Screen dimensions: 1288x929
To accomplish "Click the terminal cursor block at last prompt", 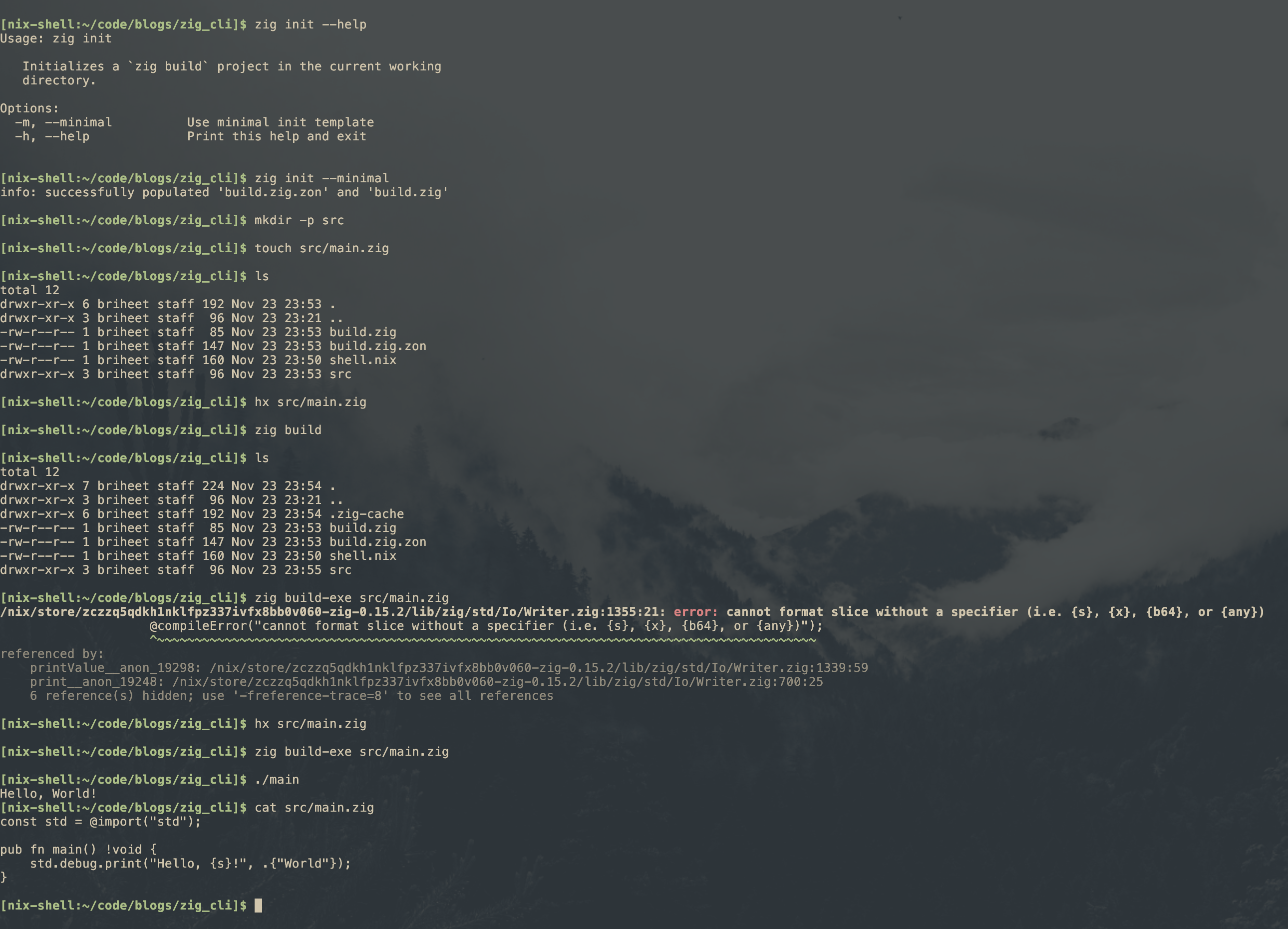I will click(x=259, y=905).
